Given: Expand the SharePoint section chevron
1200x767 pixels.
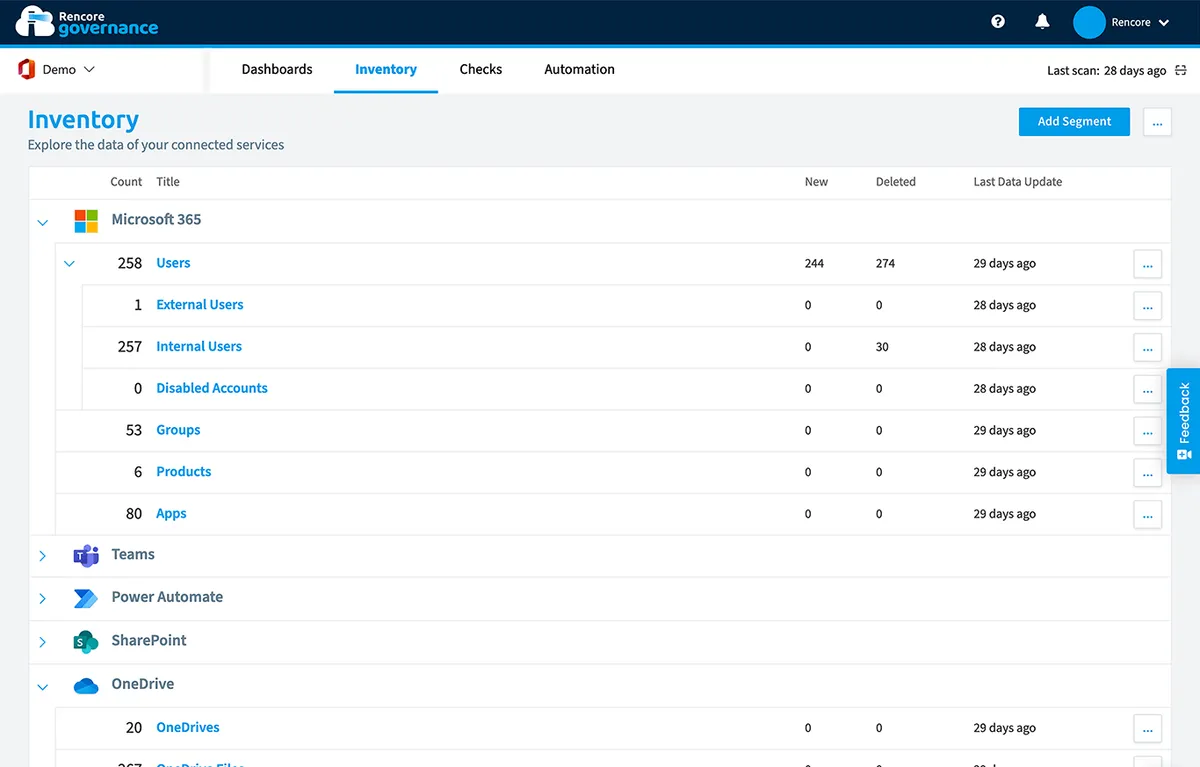Looking at the screenshot, I should (42, 642).
